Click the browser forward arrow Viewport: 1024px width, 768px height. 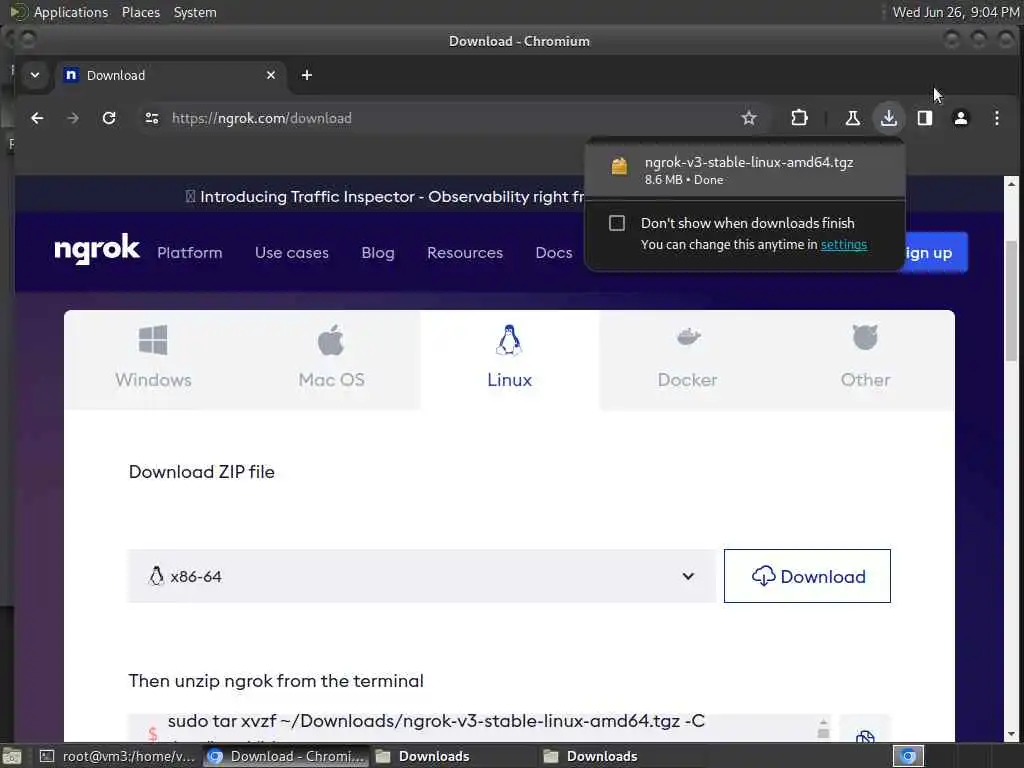point(73,118)
